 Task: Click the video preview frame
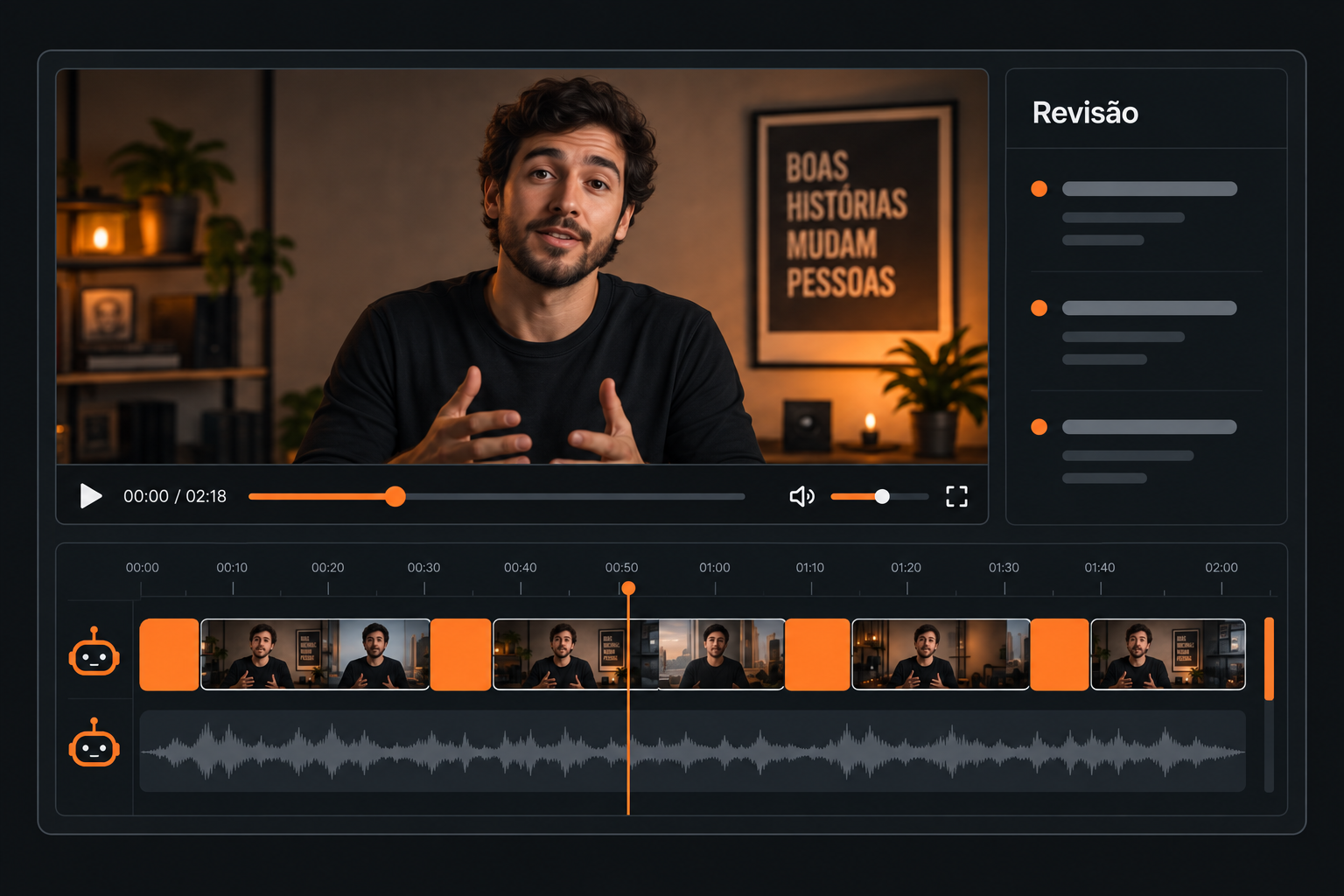[522, 266]
